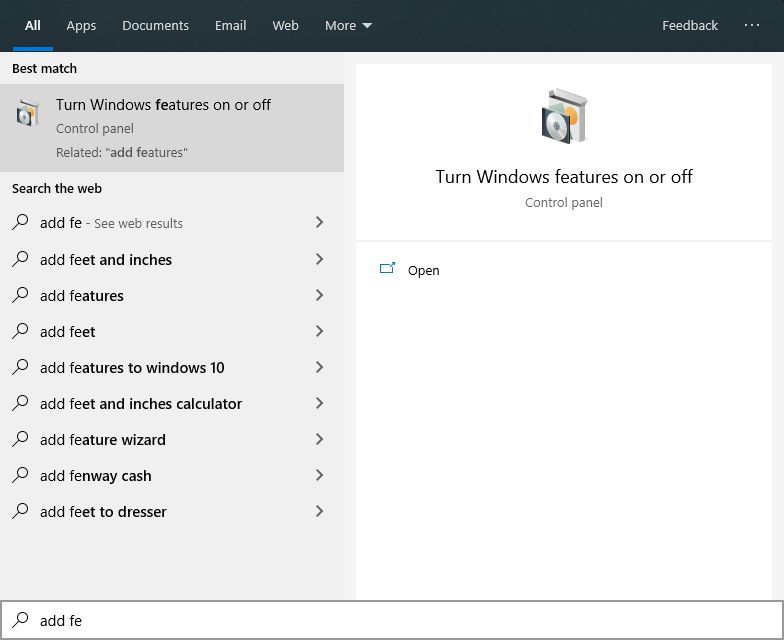Click magnifier icon beside 'add feature wizard'
This screenshot has height=640, width=784.
(20, 438)
